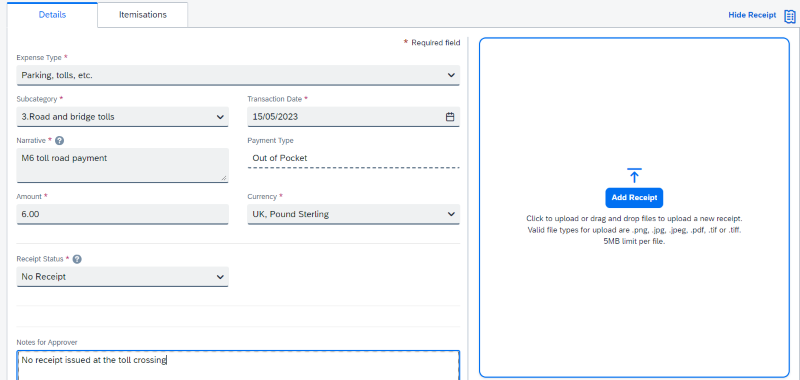Focus the Narrative text area
Viewport: 800px width, 380px height.
(x=122, y=165)
